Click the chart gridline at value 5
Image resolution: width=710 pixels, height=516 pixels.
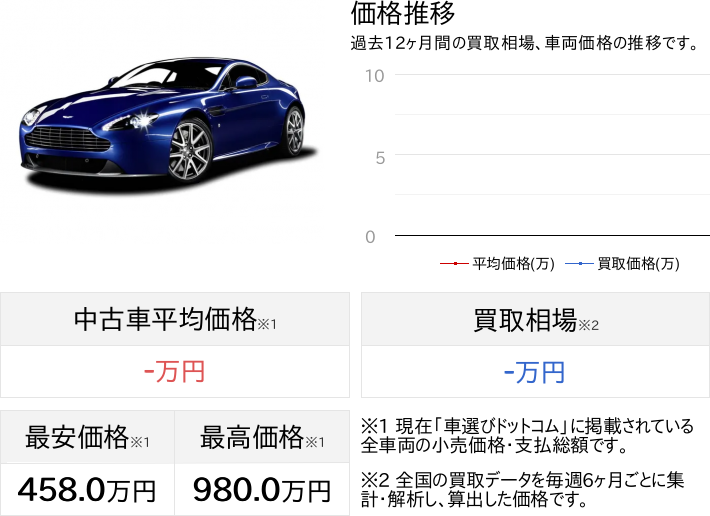coord(552,155)
